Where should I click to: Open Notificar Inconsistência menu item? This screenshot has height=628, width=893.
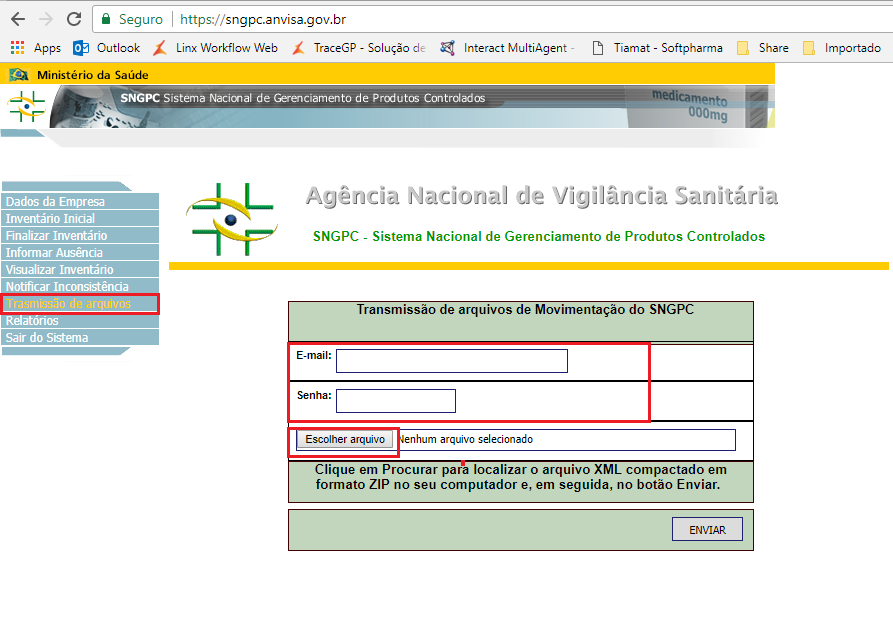(80, 287)
